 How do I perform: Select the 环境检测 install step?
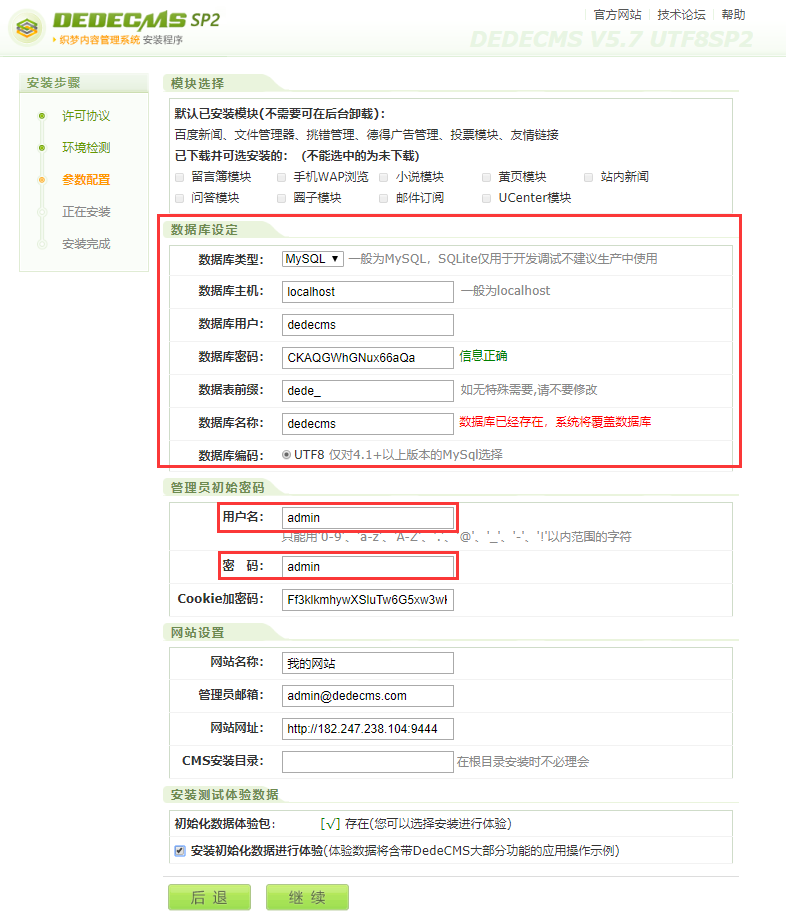pyautogui.click(x=86, y=147)
